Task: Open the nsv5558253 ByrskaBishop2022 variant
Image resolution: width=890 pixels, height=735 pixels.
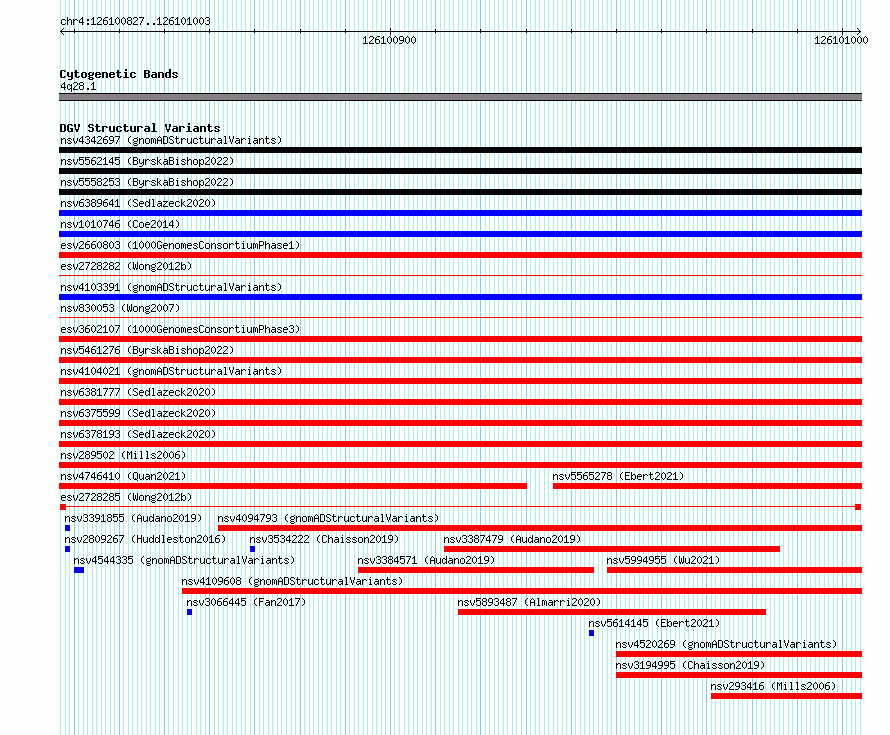Action: [x=147, y=182]
